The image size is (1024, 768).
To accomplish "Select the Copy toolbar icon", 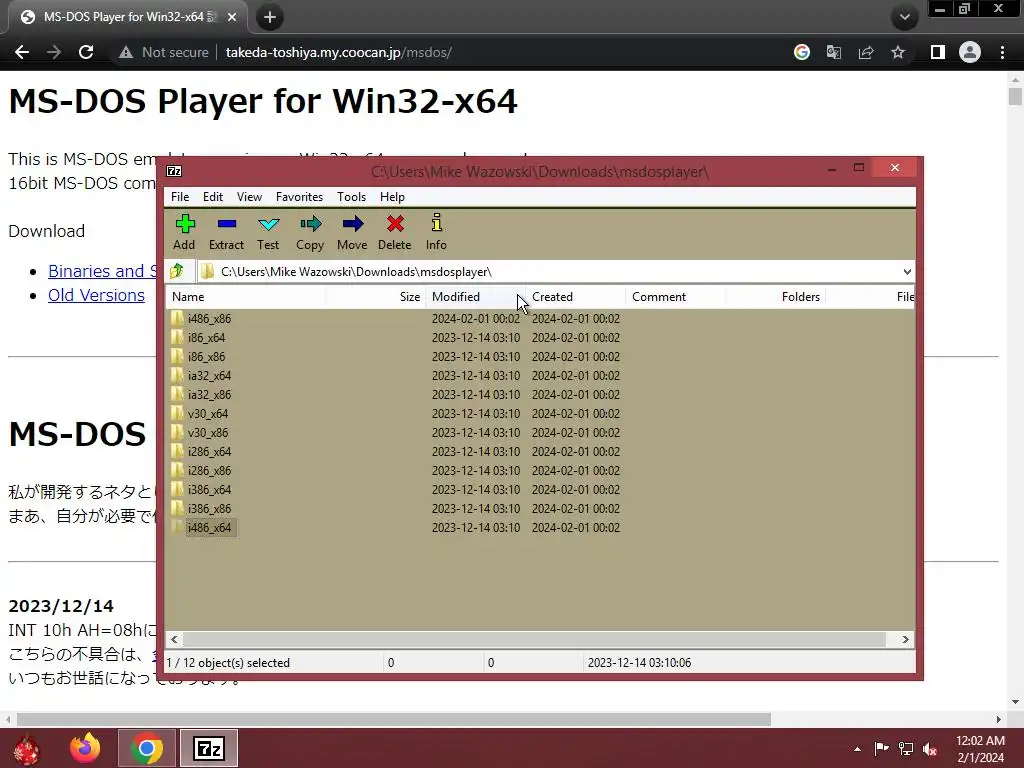I will click(x=310, y=224).
